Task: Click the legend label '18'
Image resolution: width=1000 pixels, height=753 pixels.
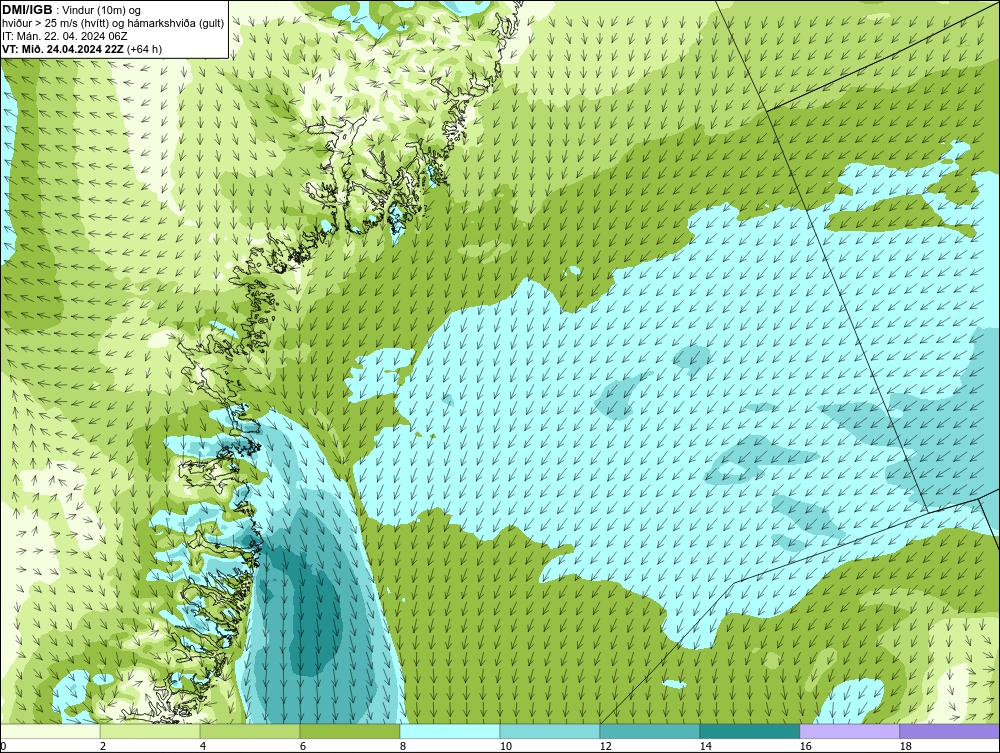Action: coord(905,746)
